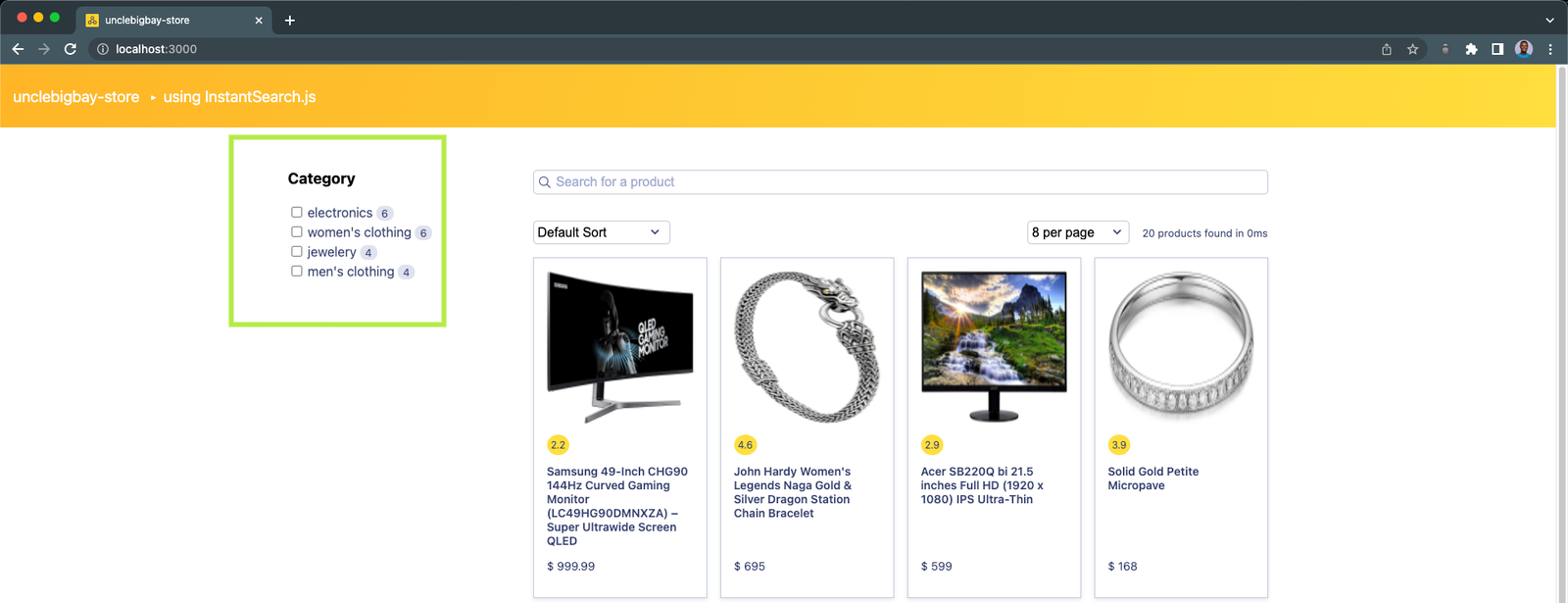
Task: Click the Acer SB220Q product title
Action: pyautogui.click(x=982, y=485)
